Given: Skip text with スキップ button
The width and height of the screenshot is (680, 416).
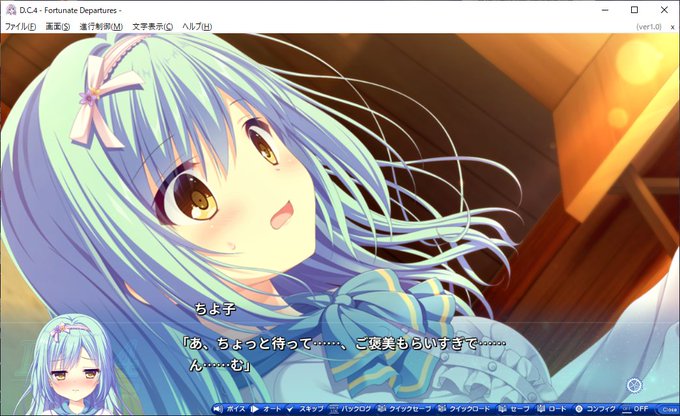Looking at the screenshot, I should [305, 409].
